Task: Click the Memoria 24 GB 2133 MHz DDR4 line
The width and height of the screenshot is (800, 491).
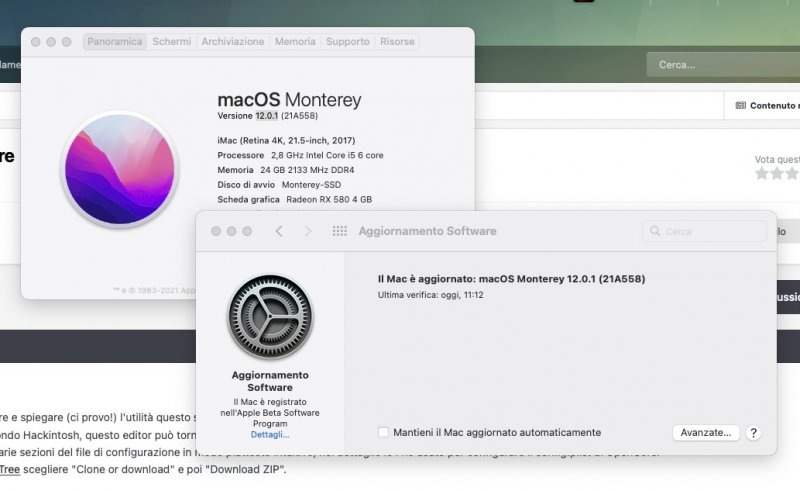Action: [286, 170]
